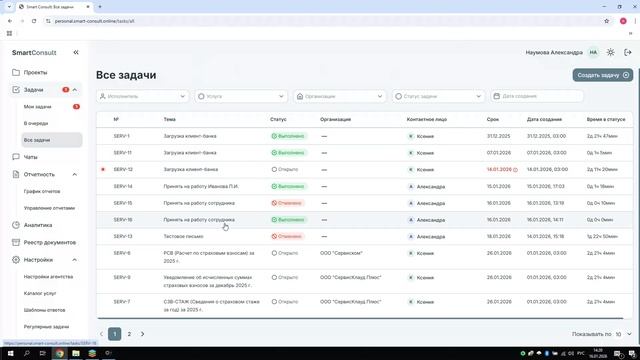Go to page 2 of tasks
Image resolution: width=640 pixels, height=360 pixels.
(129, 334)
